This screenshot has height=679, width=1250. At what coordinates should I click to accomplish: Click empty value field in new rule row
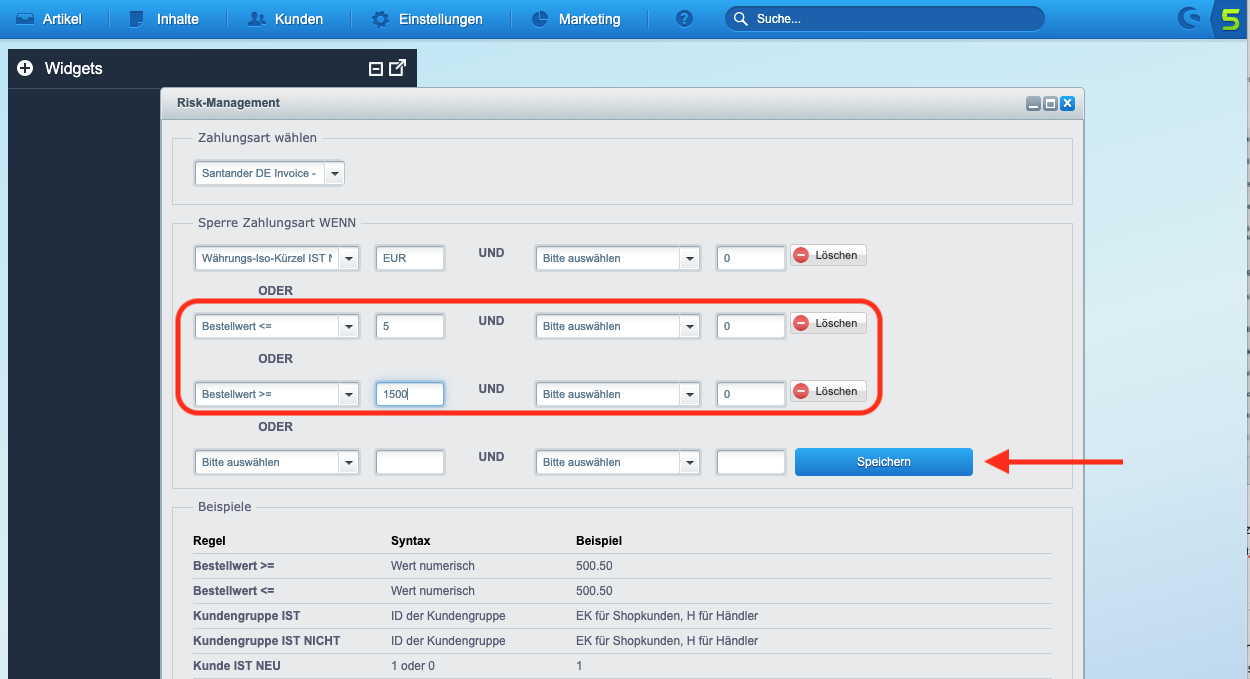click(410, 462)
